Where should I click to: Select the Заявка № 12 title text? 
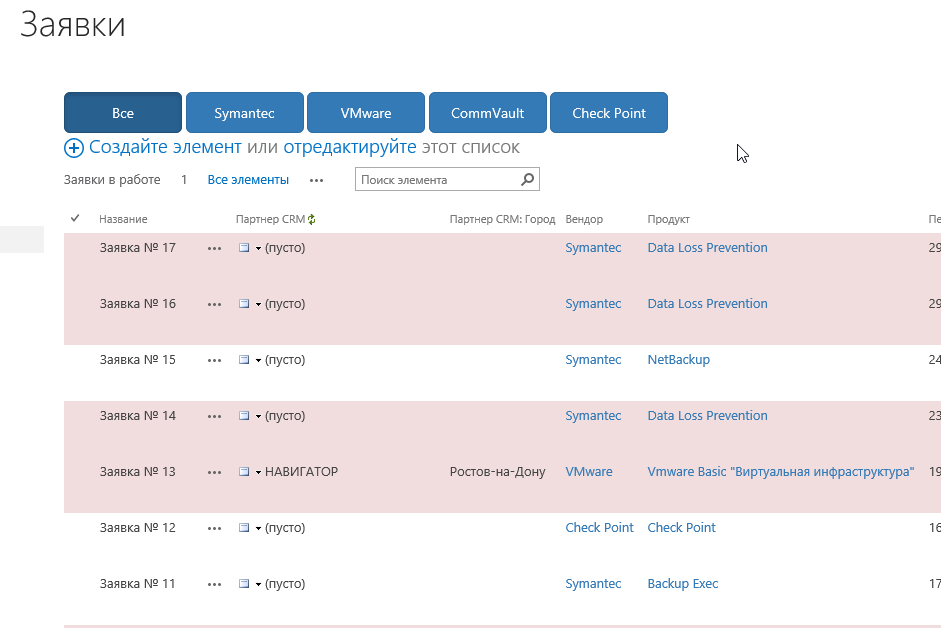tap(137, 528)
